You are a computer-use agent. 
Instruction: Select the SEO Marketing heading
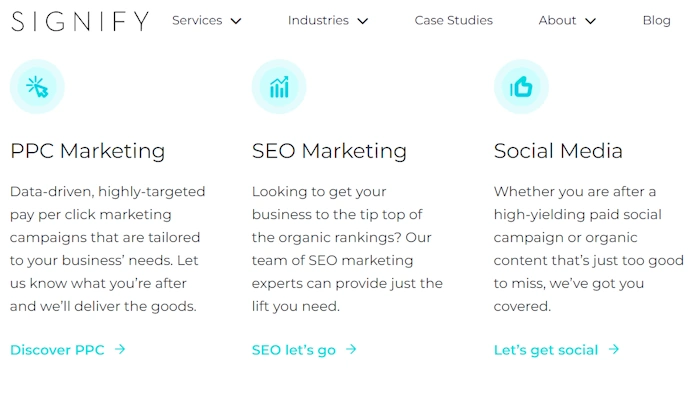click(329, 151)
